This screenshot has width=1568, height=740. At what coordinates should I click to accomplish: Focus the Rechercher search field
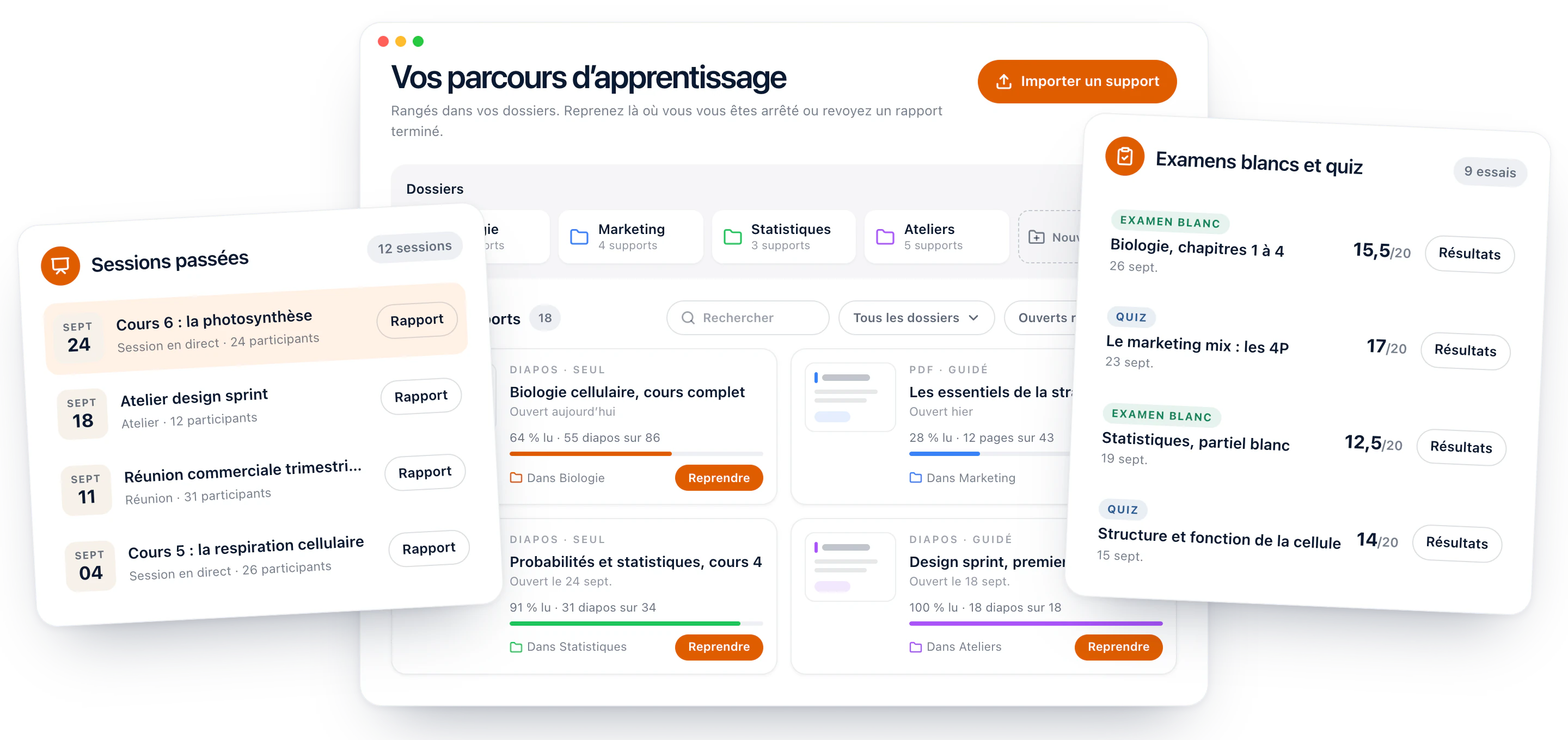(748, 318)
